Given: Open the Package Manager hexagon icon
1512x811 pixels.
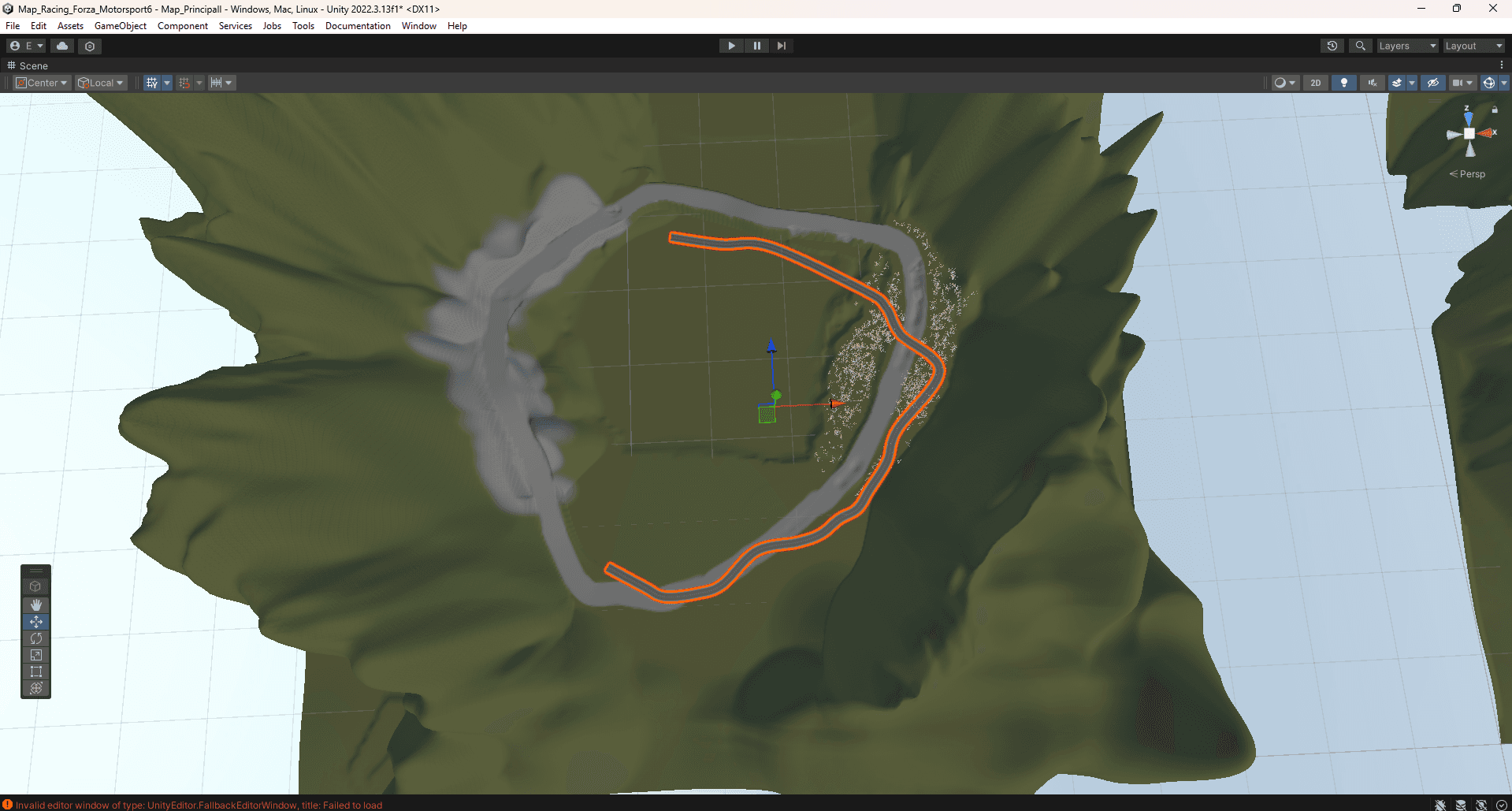Looking at the screenshot, I should [90, 46].
